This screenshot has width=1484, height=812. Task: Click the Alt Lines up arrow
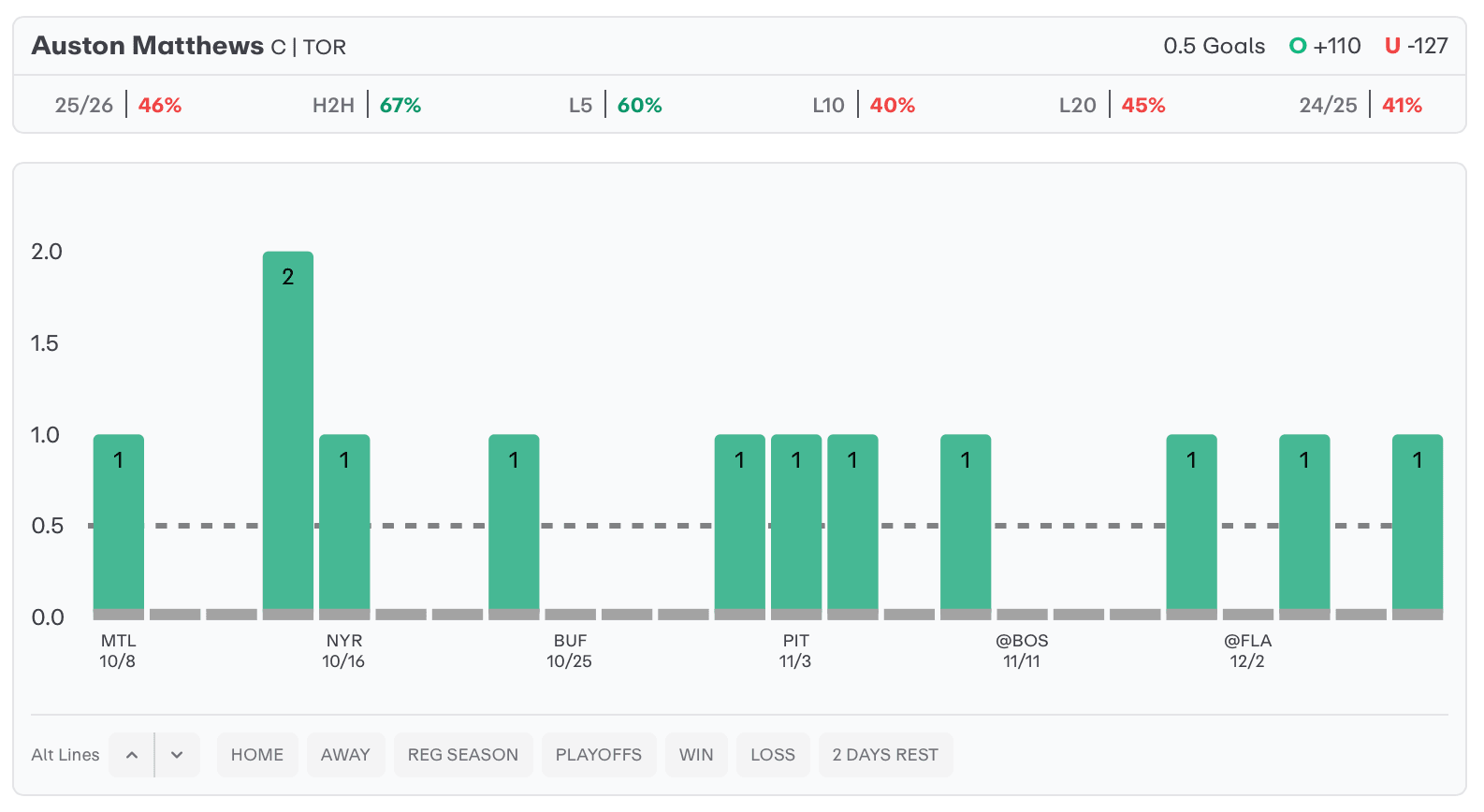coord(132,755)
